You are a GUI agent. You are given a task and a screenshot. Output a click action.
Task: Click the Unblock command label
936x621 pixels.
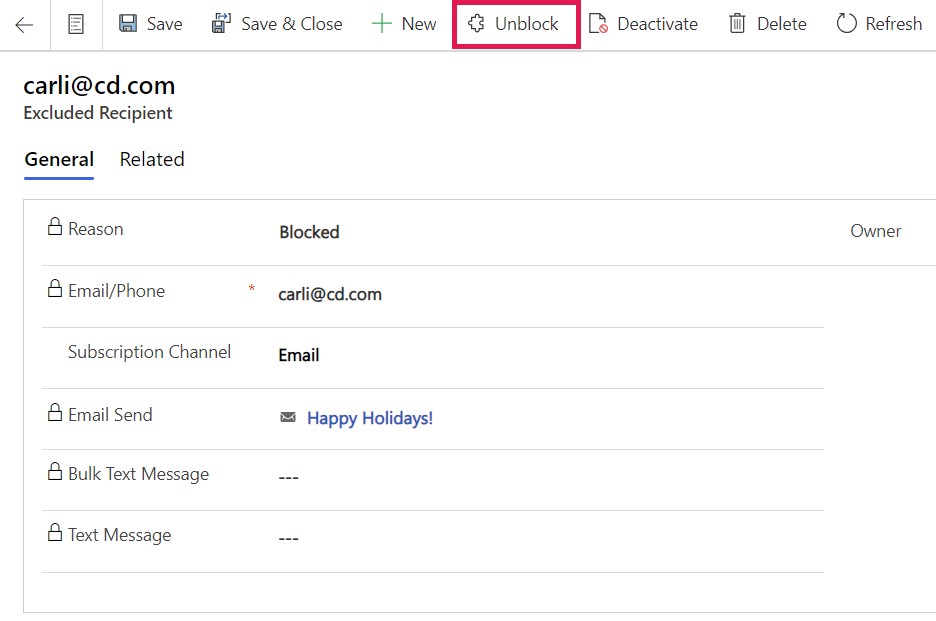(527, 24)
